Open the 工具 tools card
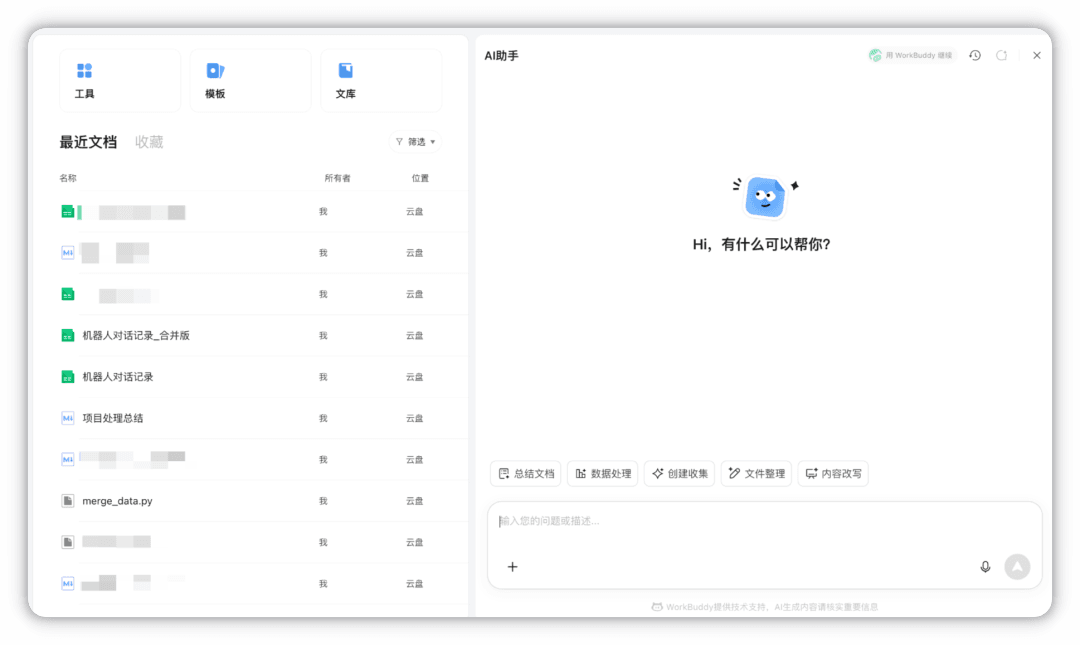 coord(120,81)
